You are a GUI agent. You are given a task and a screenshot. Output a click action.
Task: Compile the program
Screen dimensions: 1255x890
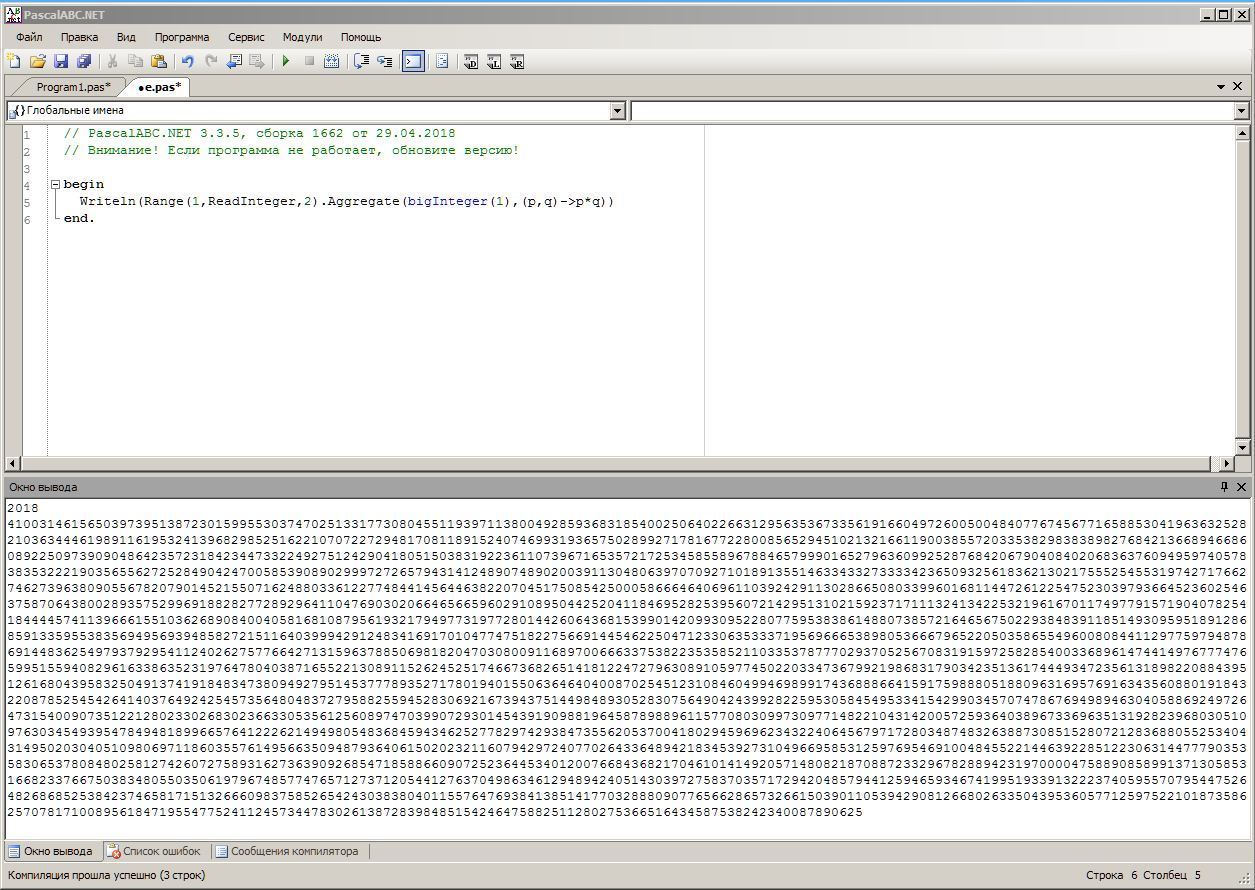tap(332, 62)
